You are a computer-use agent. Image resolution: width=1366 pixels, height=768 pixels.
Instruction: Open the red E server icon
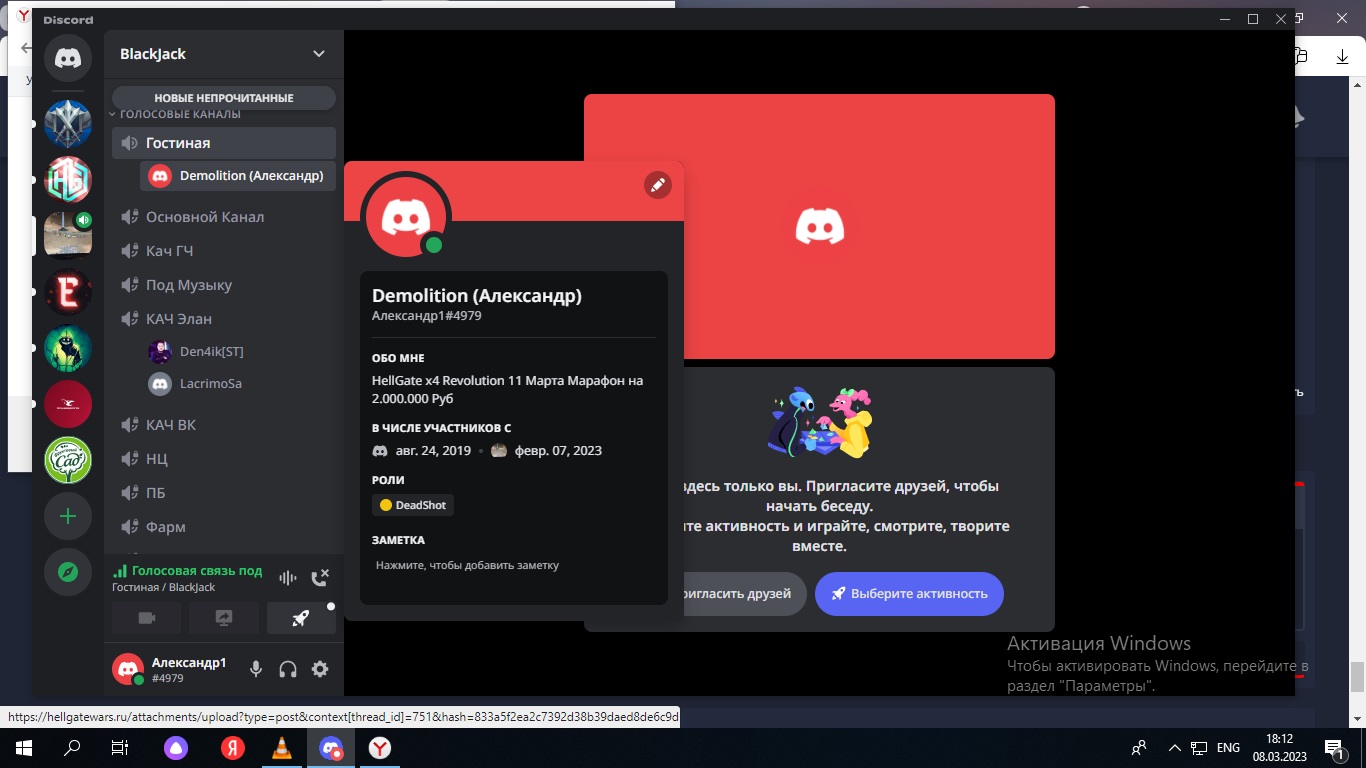tap(68, 292)
